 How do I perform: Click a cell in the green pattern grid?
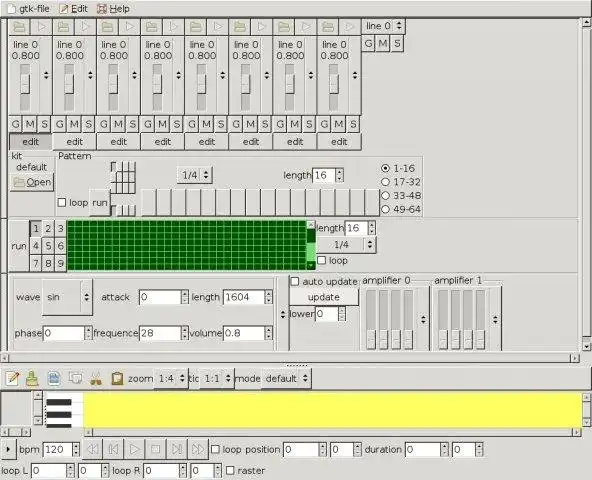(x=187, y=246)
